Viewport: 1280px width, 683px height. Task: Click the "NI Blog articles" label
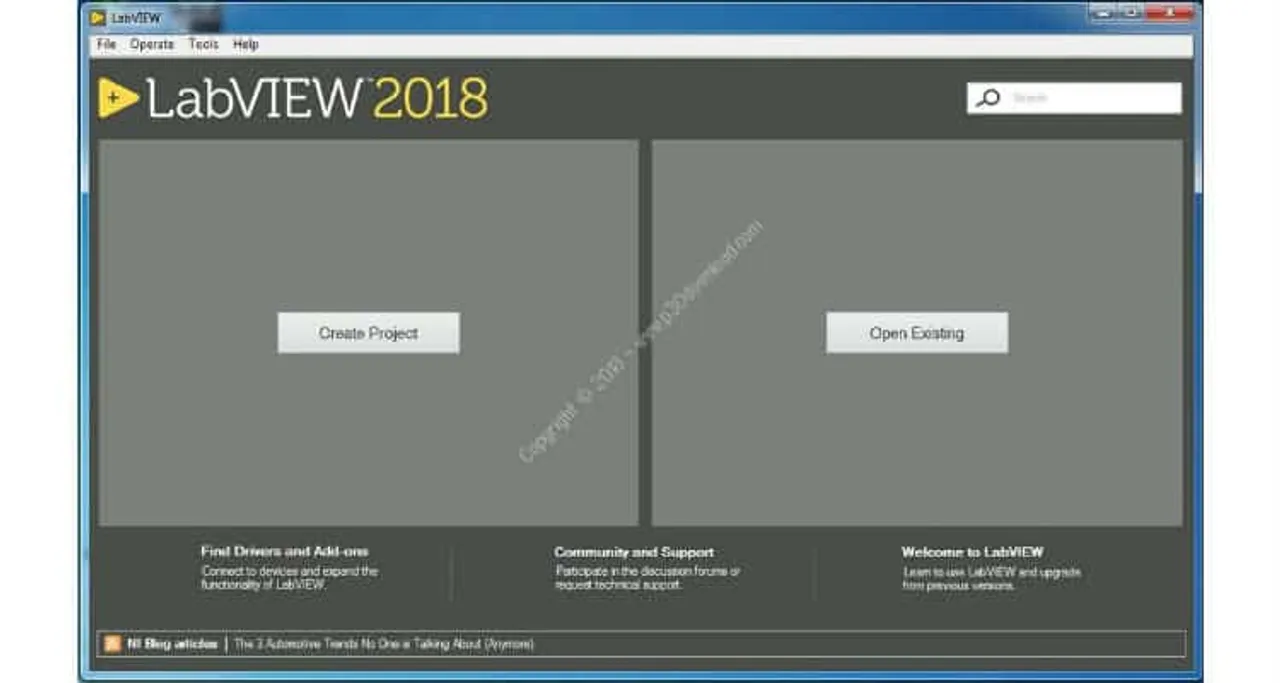(172, 644)
